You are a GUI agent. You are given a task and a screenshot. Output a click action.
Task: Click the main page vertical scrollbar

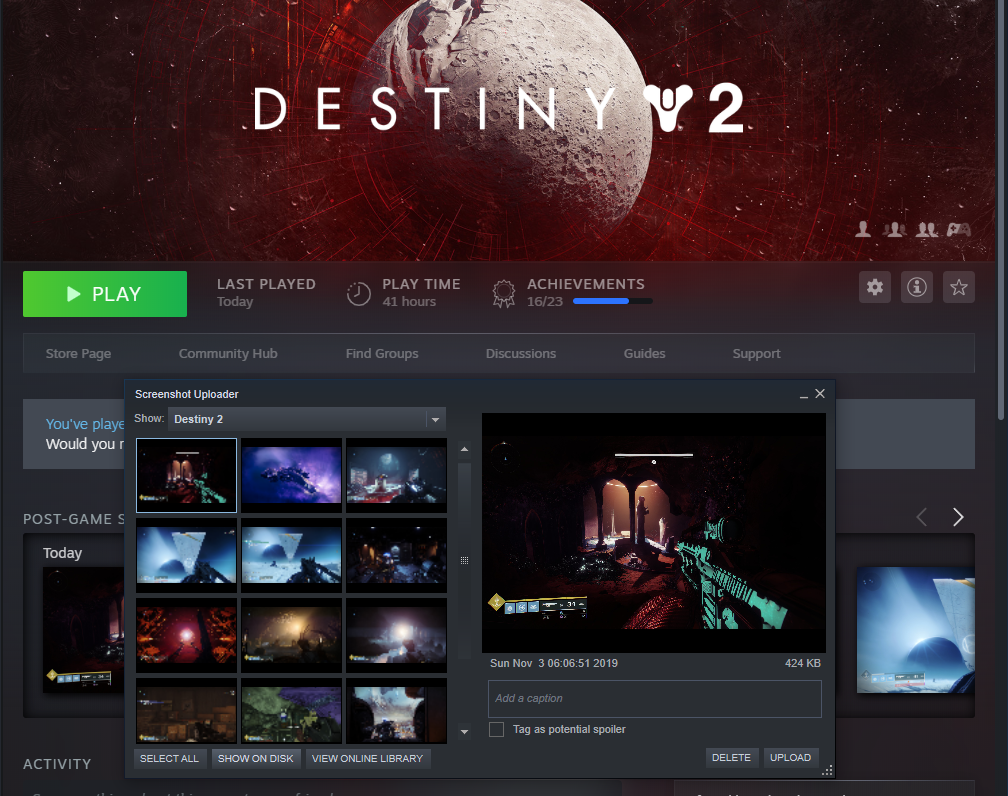(x=1002, y=212)
